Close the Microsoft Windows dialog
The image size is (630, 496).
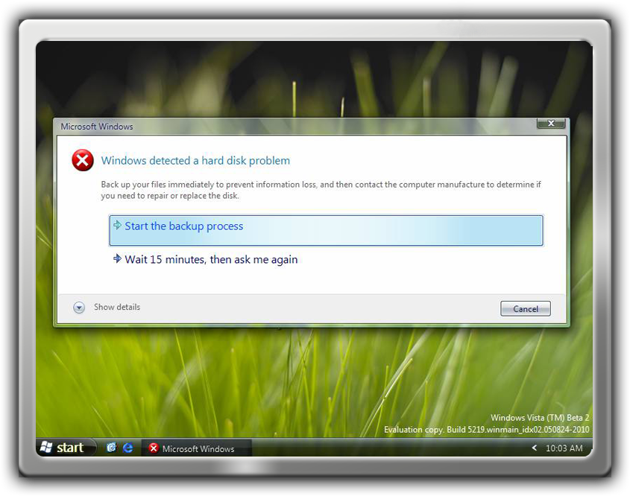[x=551, y=123]
